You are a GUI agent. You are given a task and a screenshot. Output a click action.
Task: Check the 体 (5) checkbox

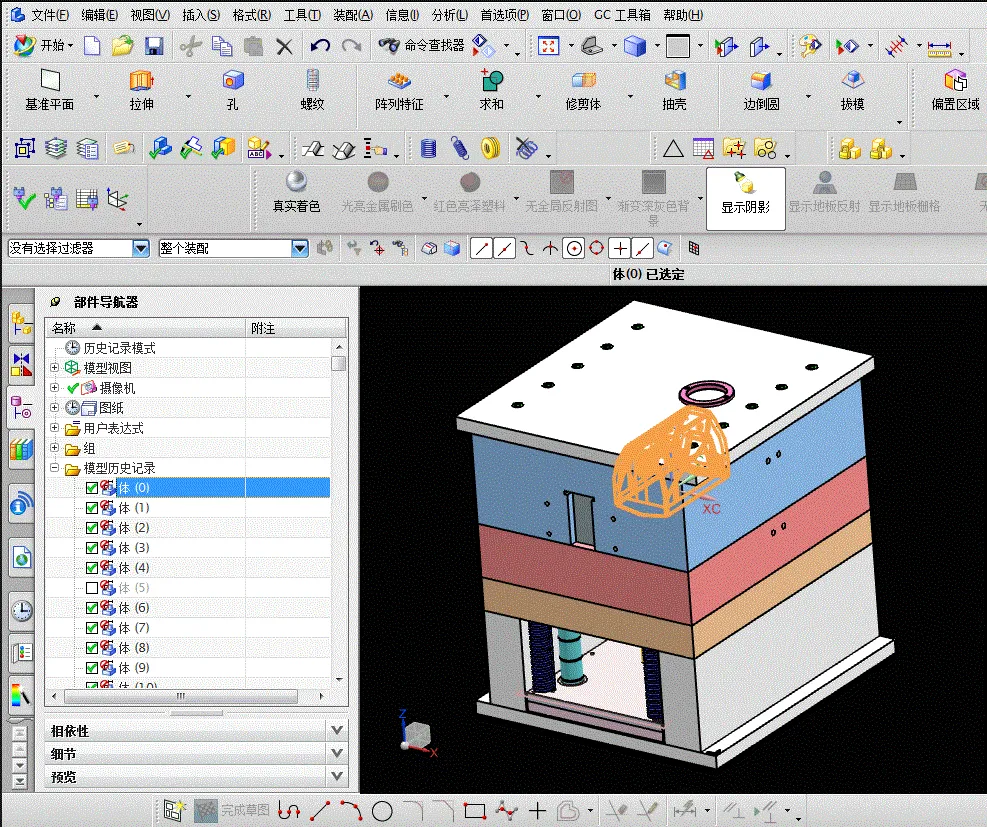pos(92,588)
